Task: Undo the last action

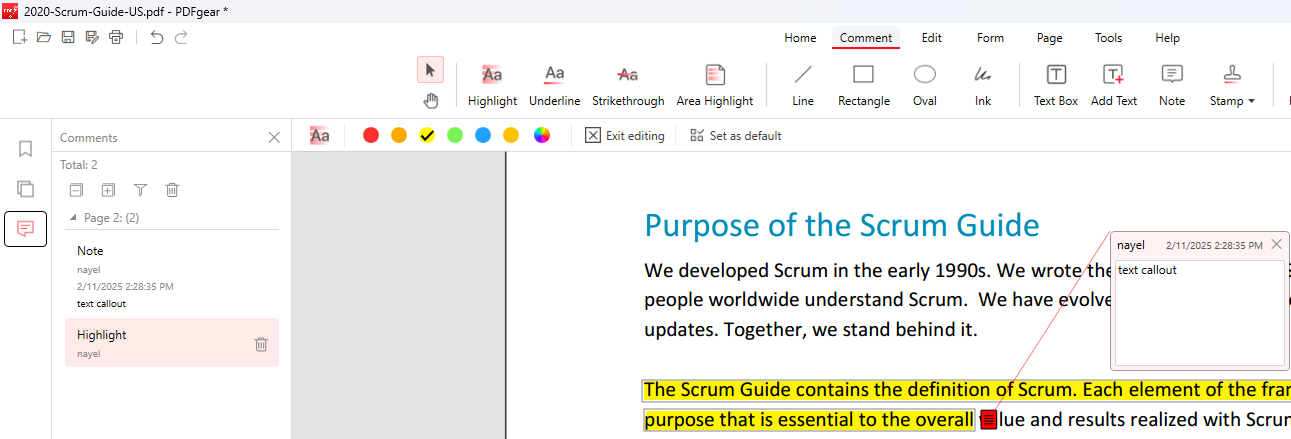Action: coord(156,37)
